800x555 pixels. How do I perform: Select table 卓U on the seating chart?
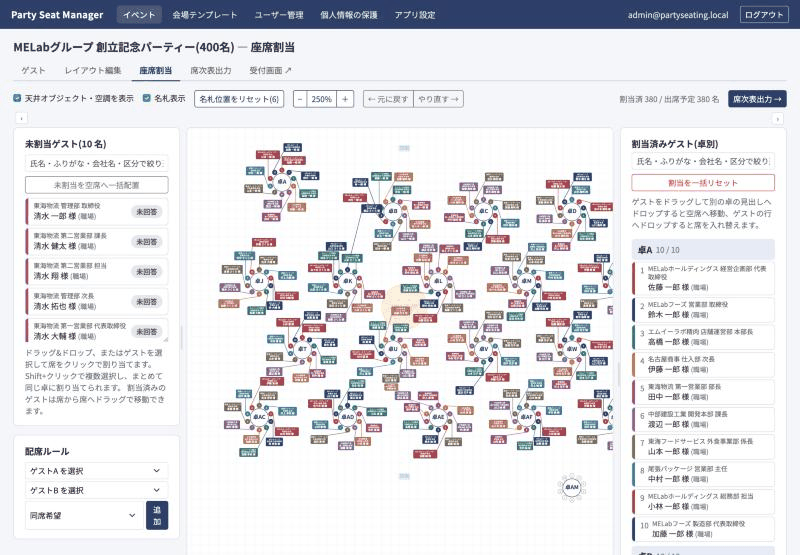[393, 349]
